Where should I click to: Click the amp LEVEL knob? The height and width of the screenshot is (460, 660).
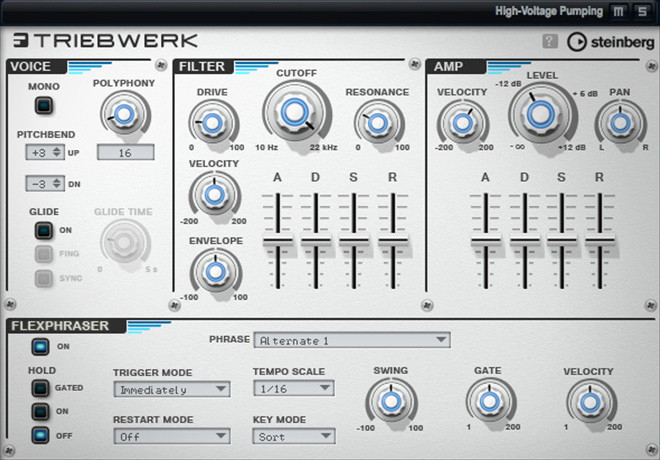click(x=541, y=114)
